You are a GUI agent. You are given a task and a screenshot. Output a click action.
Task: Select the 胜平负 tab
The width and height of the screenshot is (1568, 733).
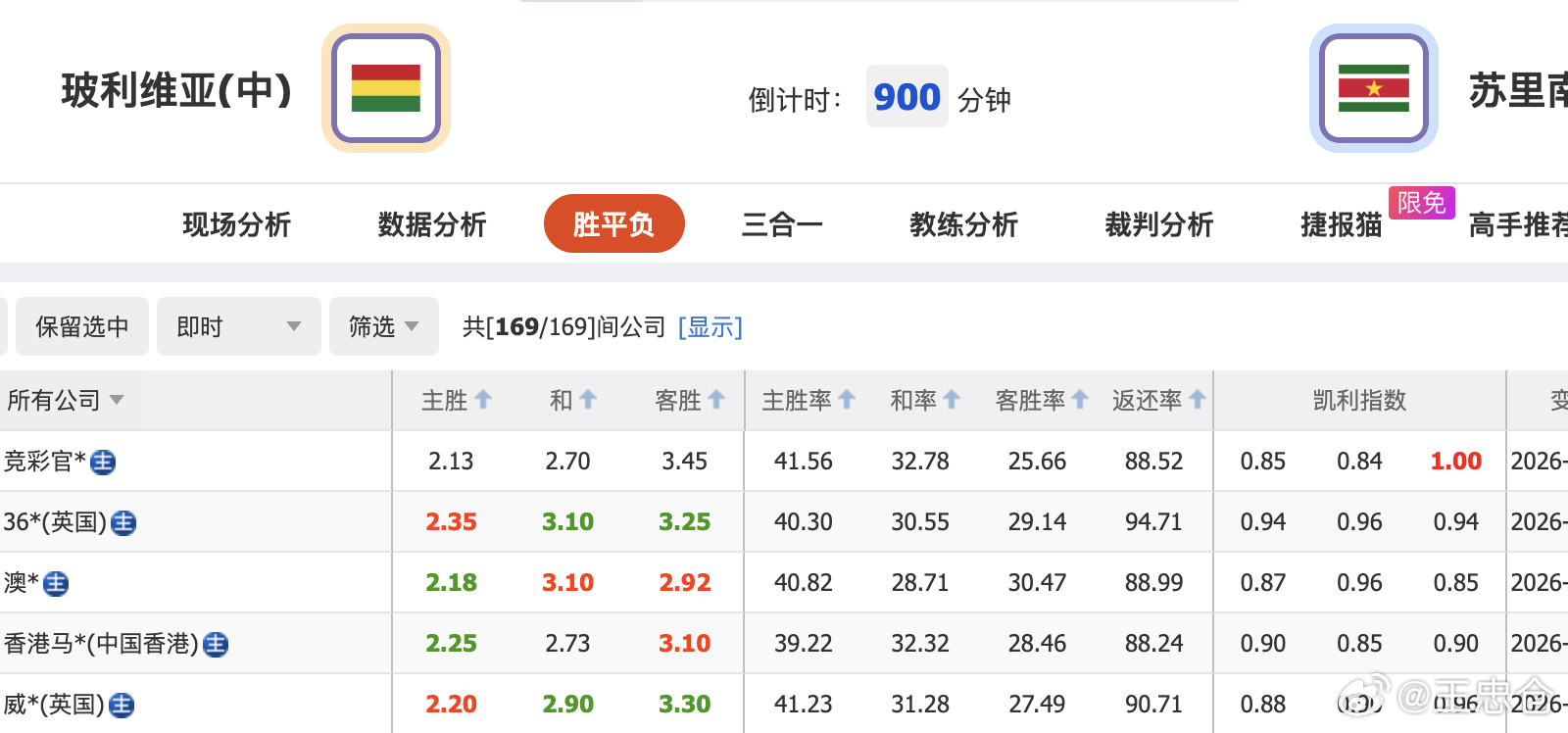point(614,223)
